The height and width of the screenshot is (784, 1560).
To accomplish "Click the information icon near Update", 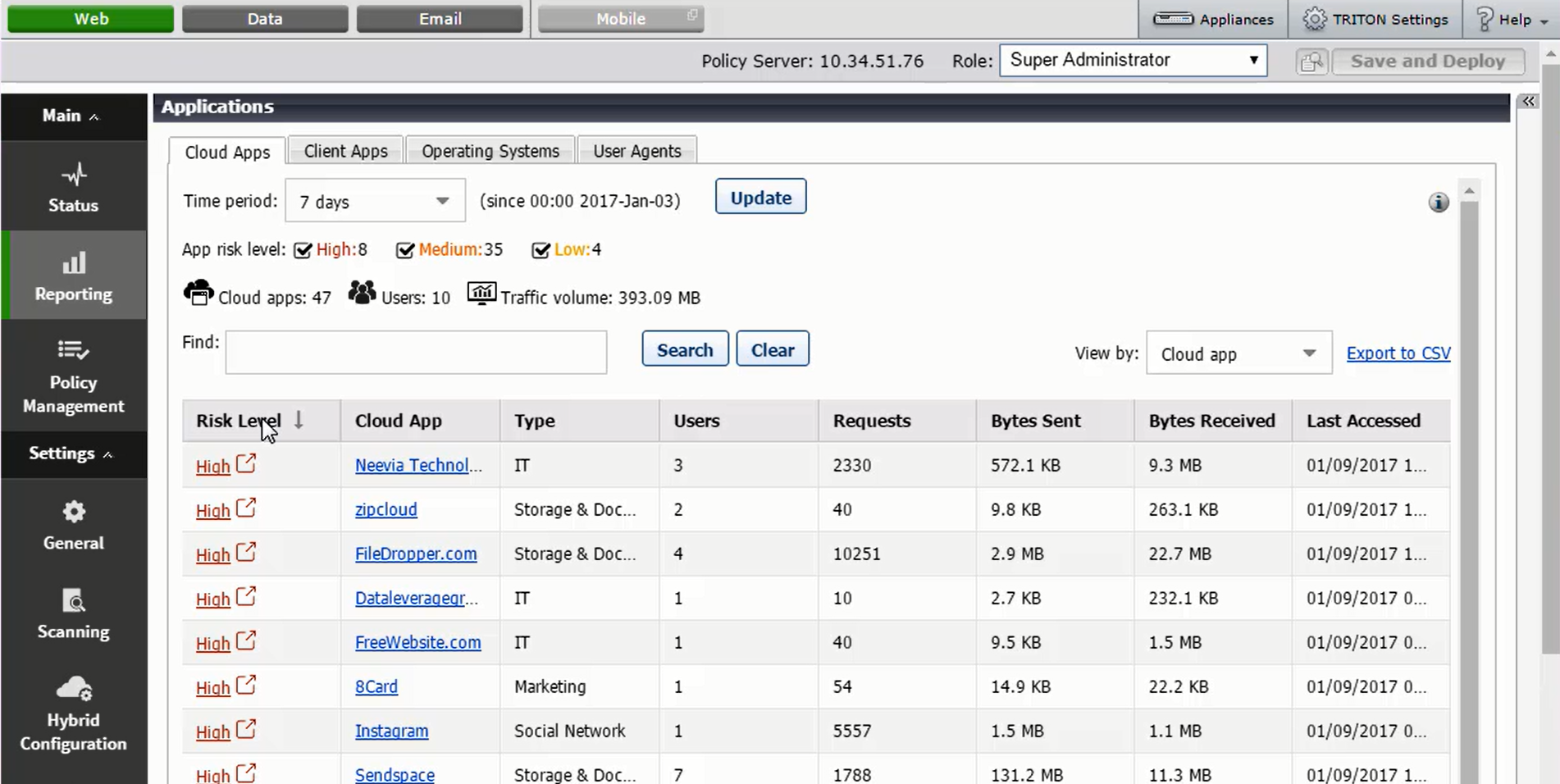I will [x=1438, y=203].
